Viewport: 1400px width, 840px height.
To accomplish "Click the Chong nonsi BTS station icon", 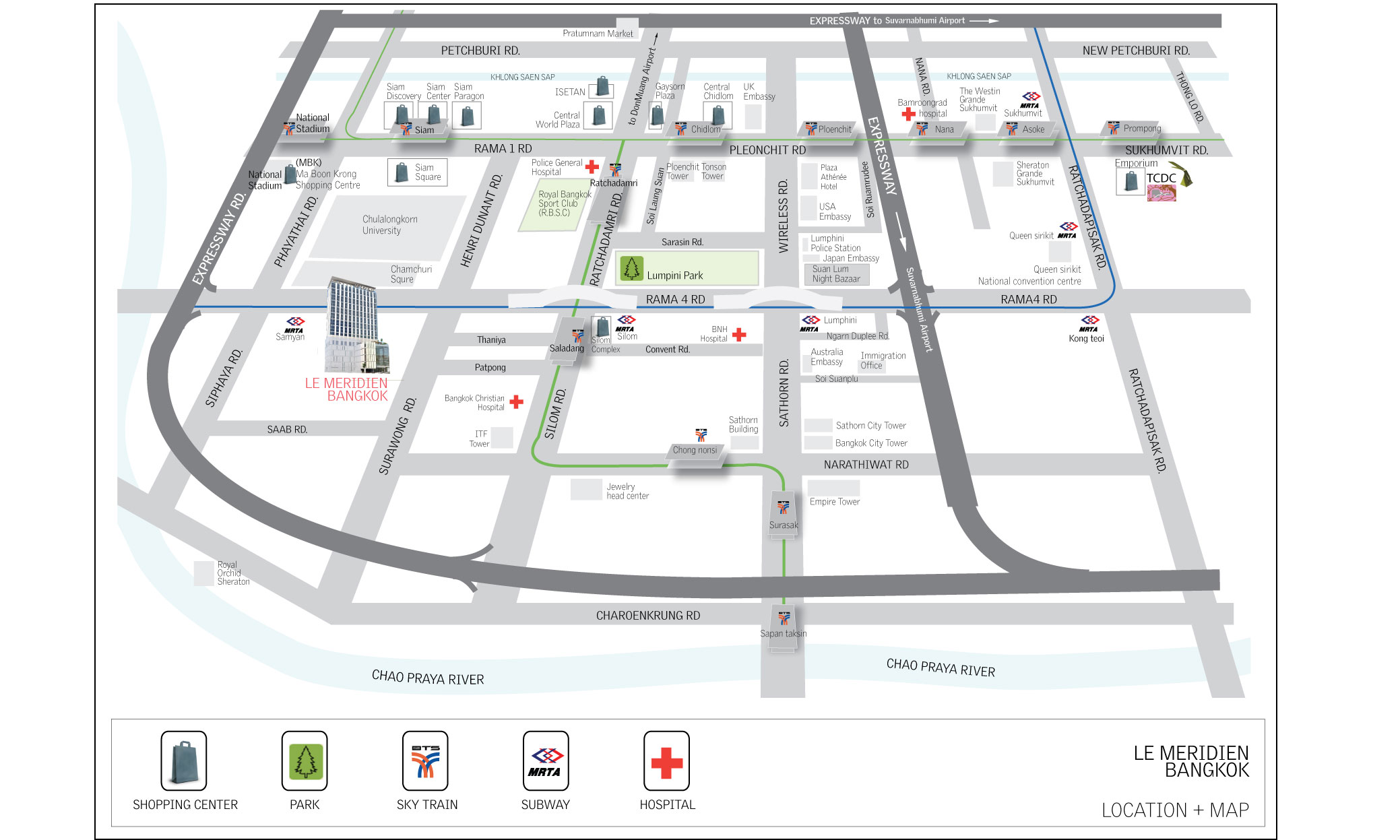I will pos(701,434).
